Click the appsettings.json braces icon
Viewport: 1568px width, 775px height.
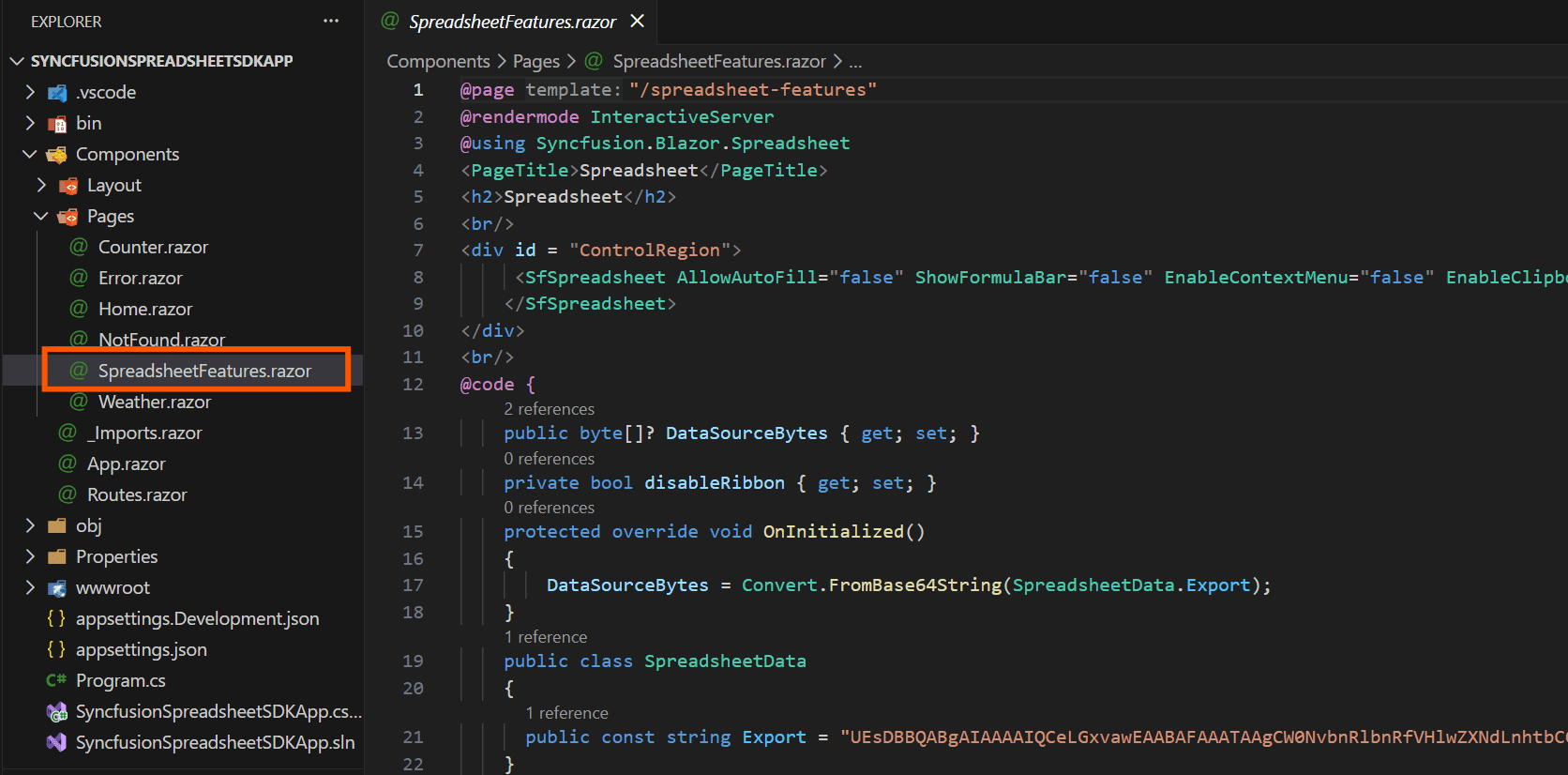pyautogui.click(x=56, y=649)
